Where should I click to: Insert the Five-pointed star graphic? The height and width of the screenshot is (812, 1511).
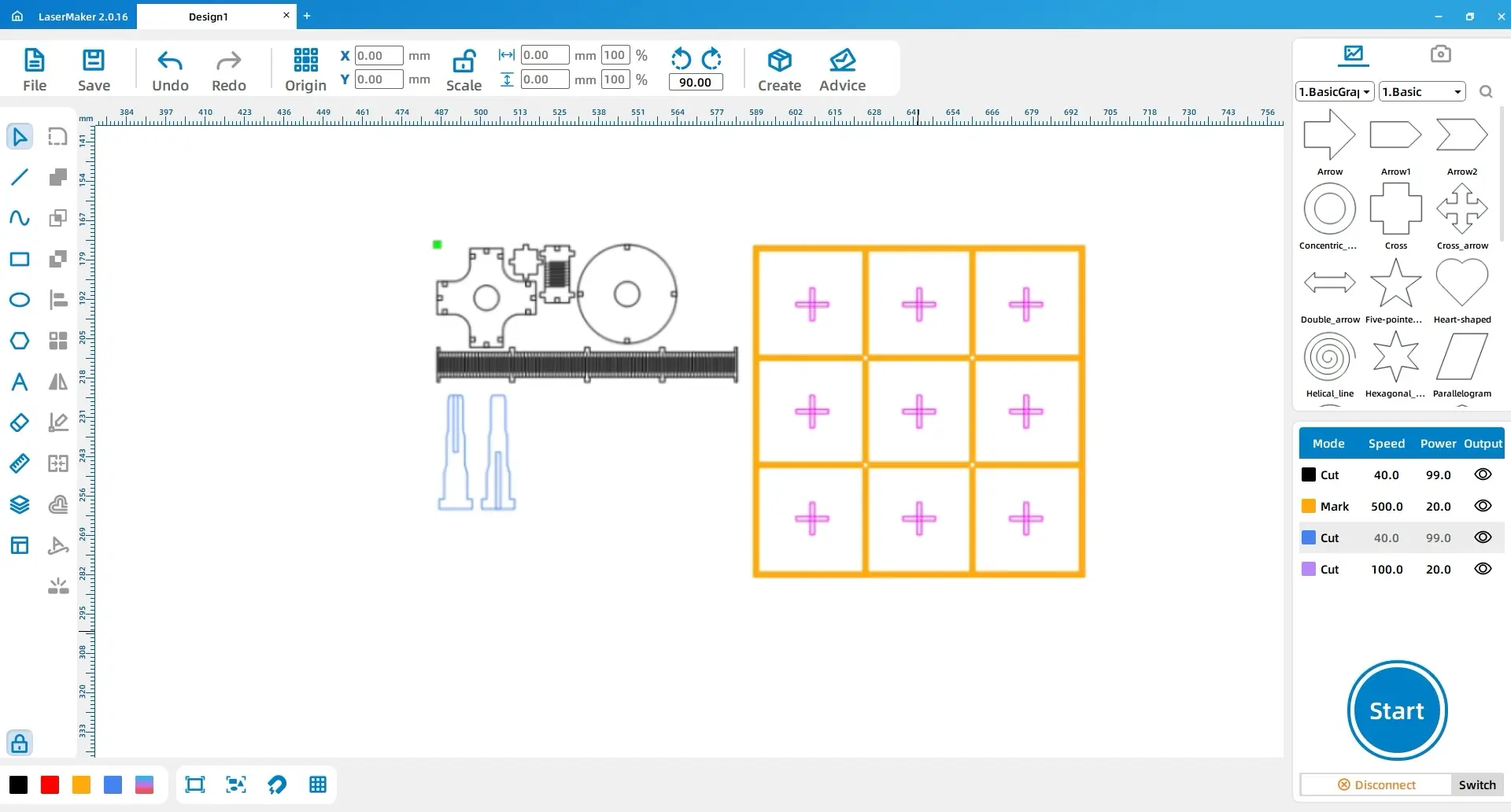coord(1395,290)
